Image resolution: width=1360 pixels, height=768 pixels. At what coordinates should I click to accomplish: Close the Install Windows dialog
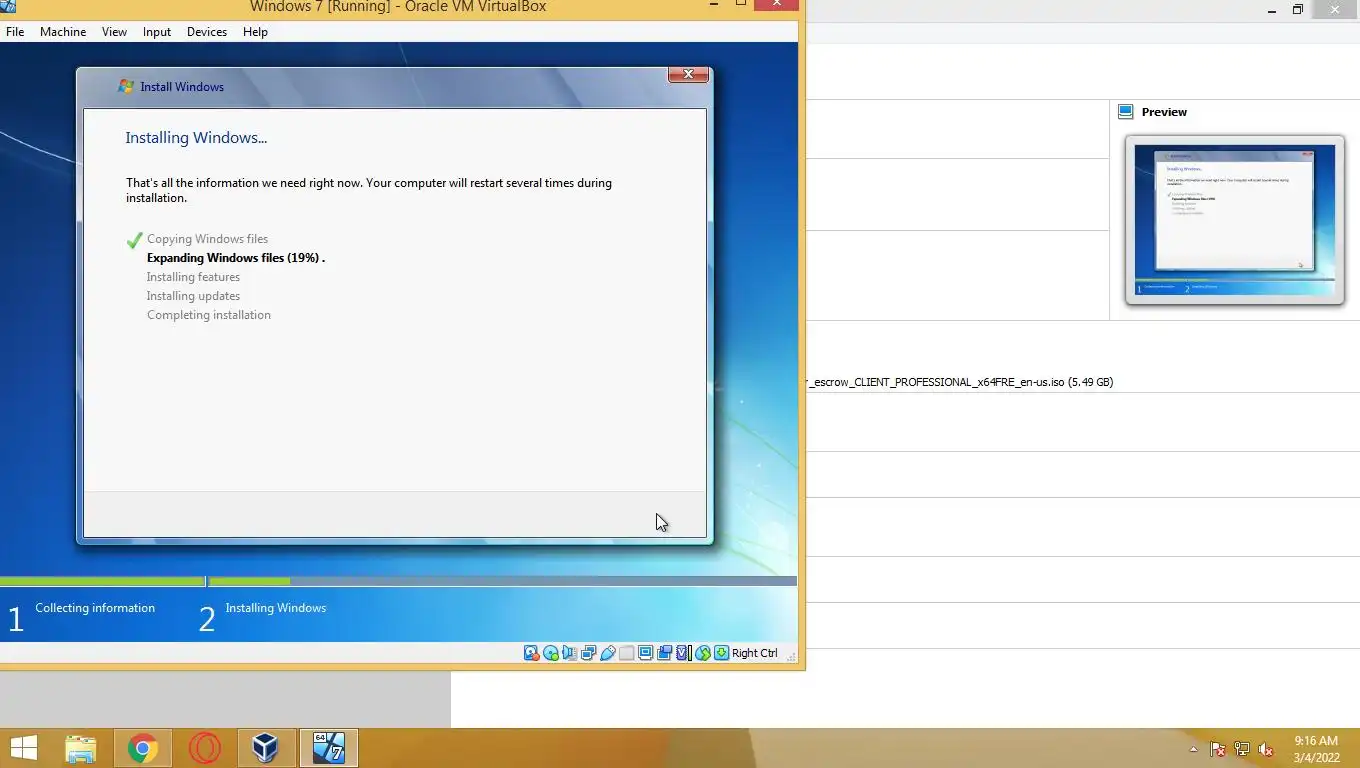pos(688,75)
